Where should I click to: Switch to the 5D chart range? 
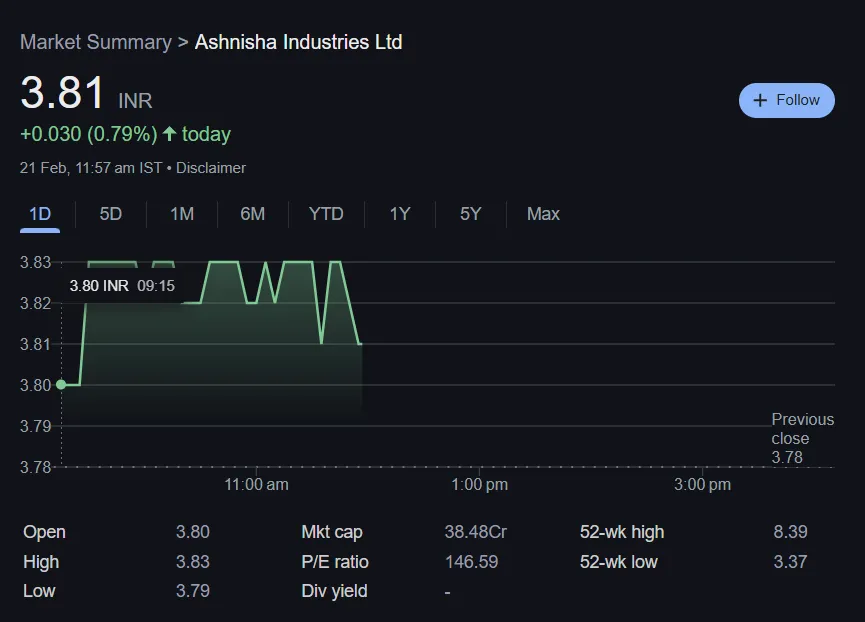coord(110,214)
